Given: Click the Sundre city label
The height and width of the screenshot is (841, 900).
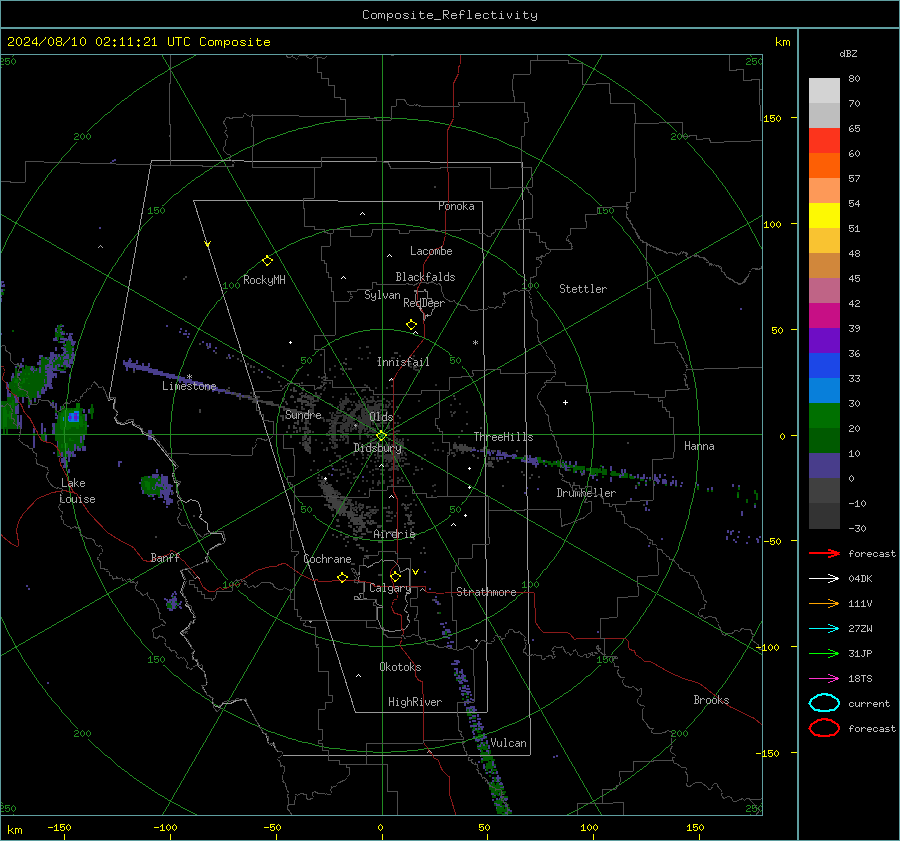Looking at the screenshot, I should tap(303, 414).
